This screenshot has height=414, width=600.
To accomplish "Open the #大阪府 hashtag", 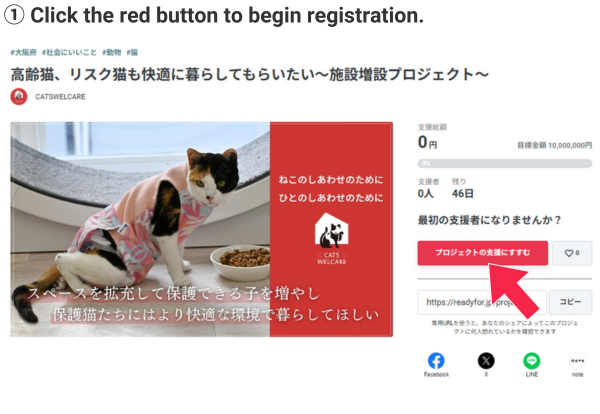I will coord(24,52).
